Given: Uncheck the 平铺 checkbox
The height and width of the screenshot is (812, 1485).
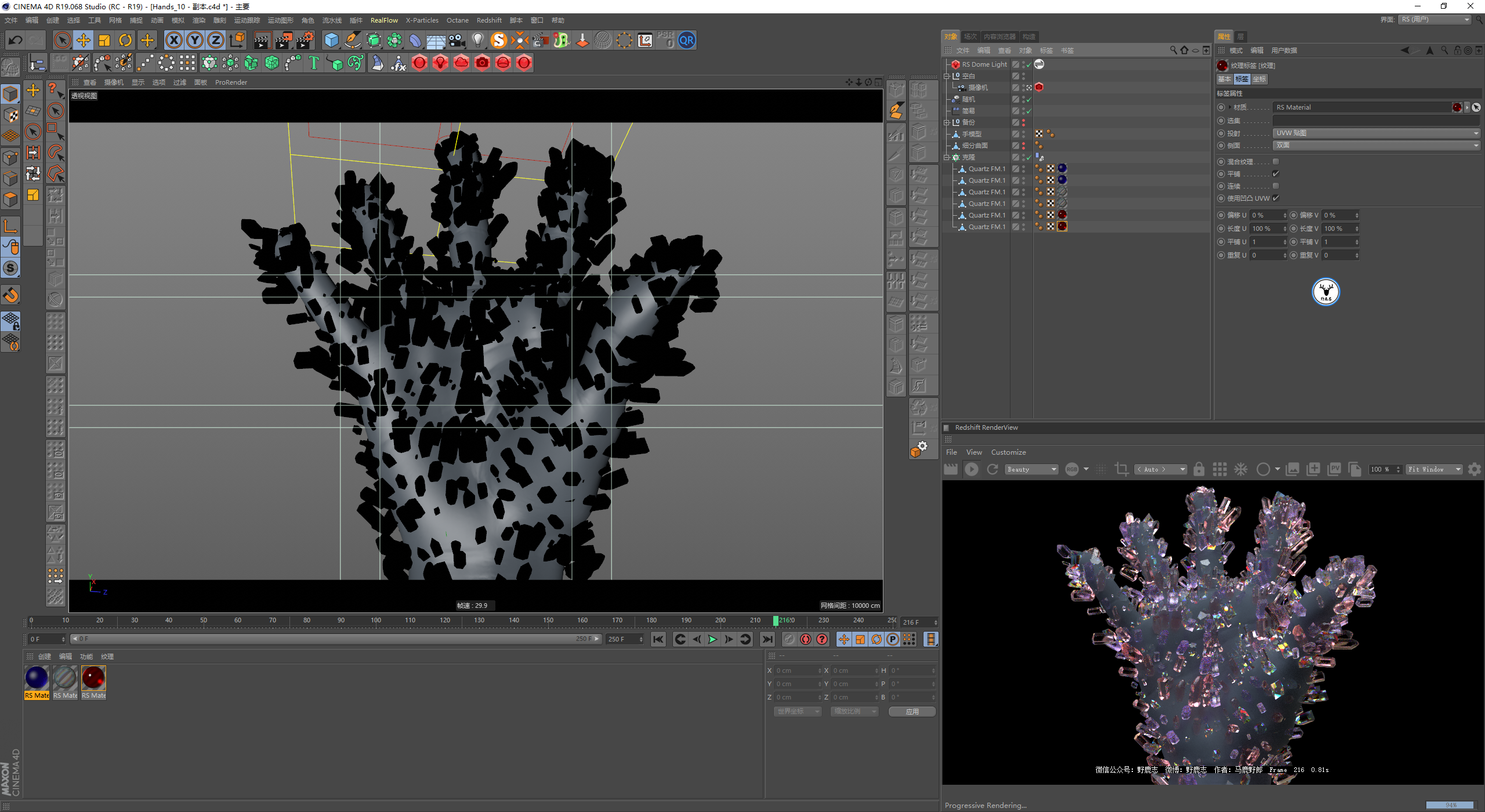Looking at the screenshot, I should tap(1276, 174).
